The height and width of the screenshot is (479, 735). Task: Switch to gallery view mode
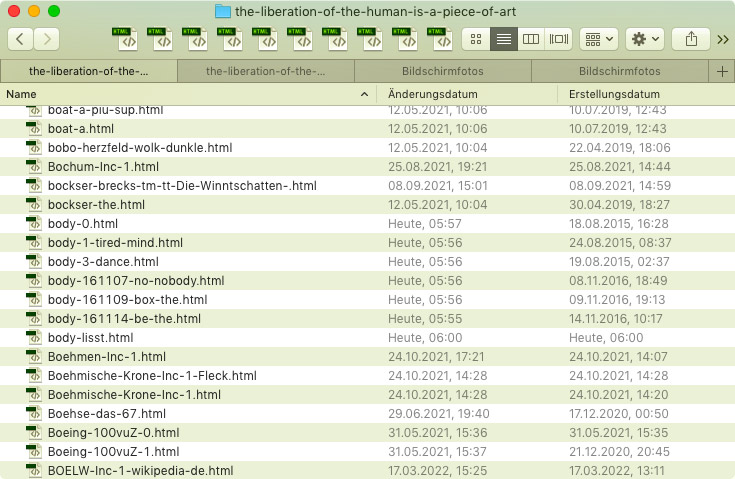[558, 39]
